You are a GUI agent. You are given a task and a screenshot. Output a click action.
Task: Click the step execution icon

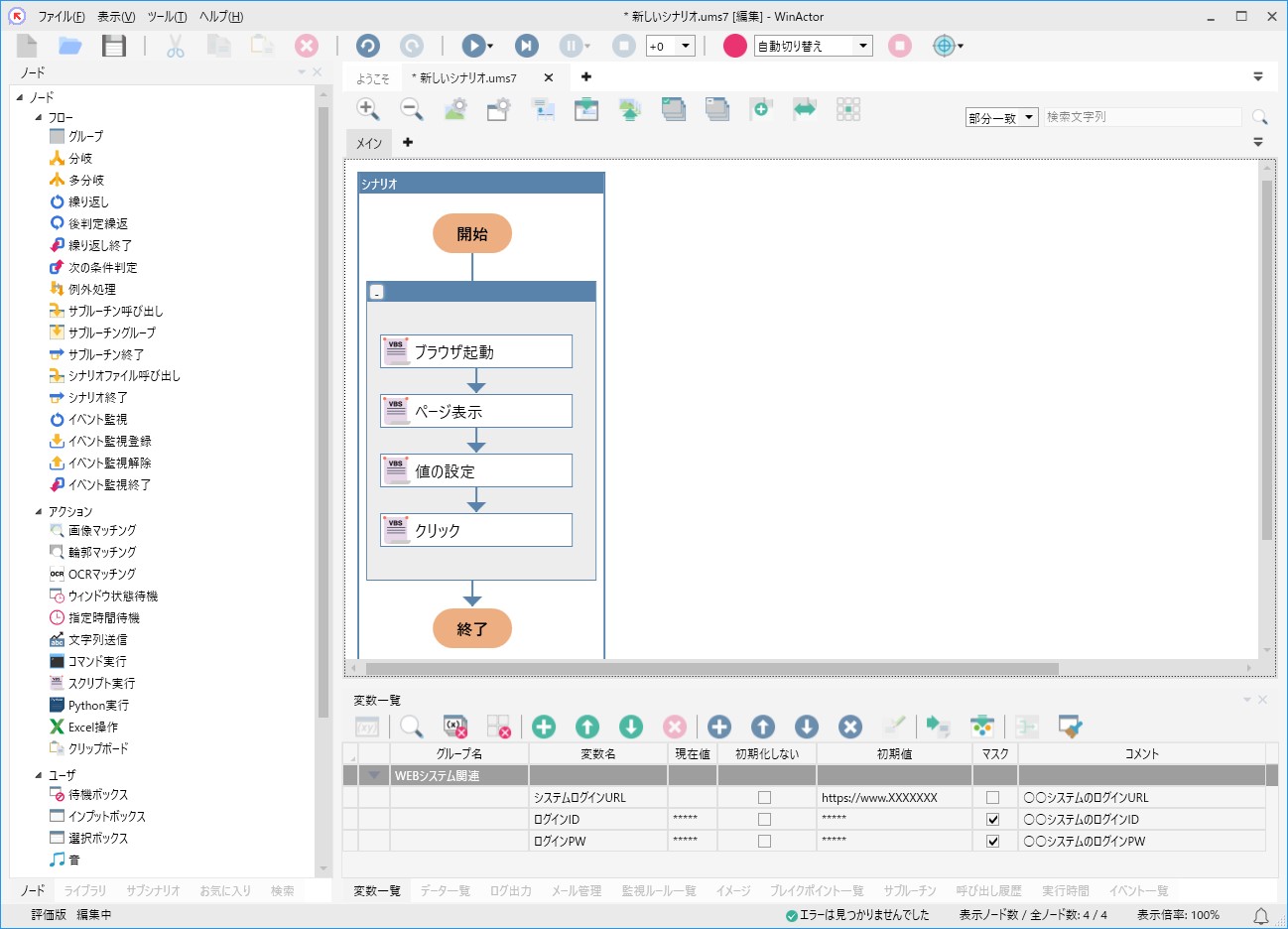(526, 46)
